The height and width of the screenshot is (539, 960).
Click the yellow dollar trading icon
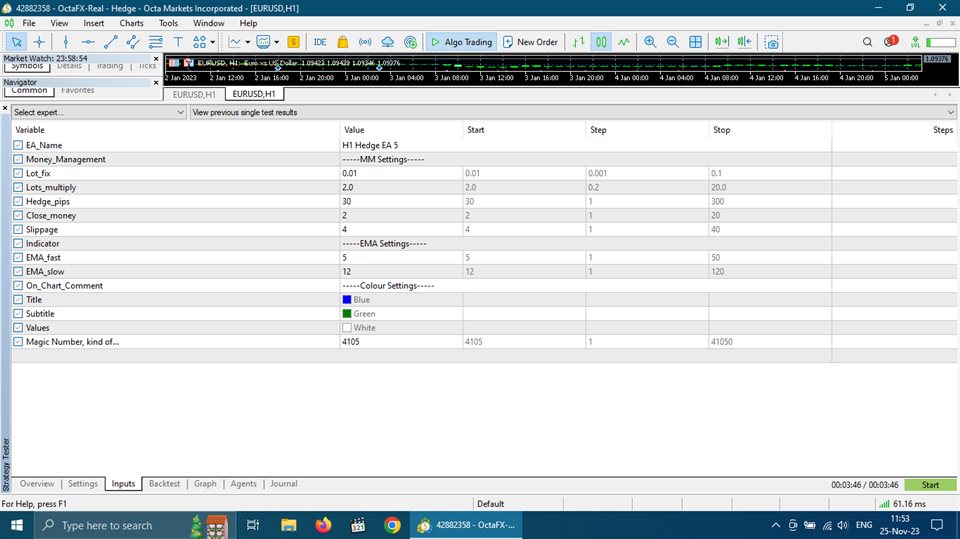point(293,42)
